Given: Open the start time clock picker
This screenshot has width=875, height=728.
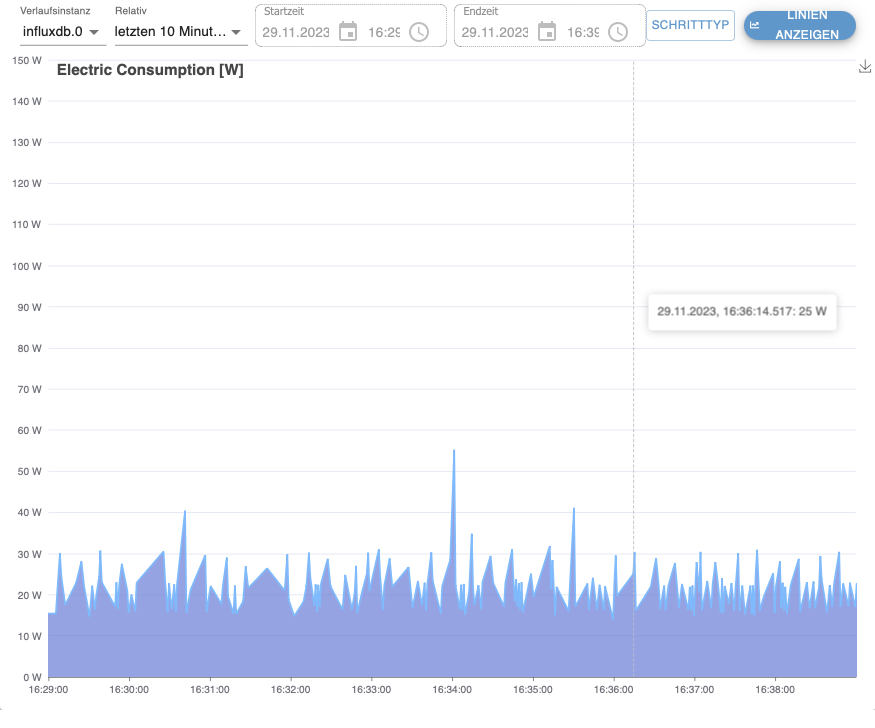Looking at the screenshot, I should (419, 32).
